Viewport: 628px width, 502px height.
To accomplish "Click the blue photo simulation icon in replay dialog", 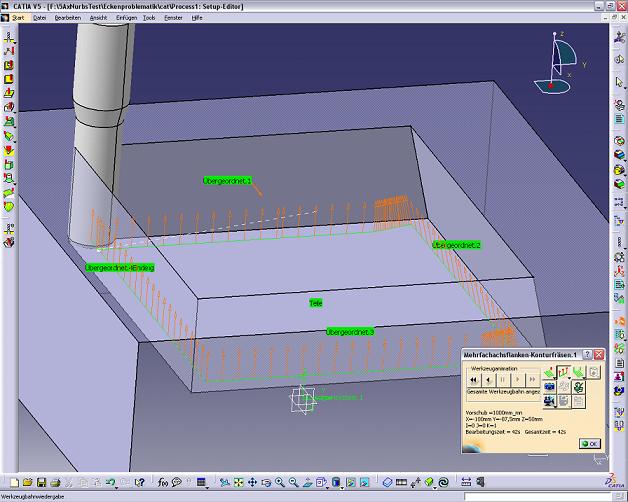I will (550, 387).
